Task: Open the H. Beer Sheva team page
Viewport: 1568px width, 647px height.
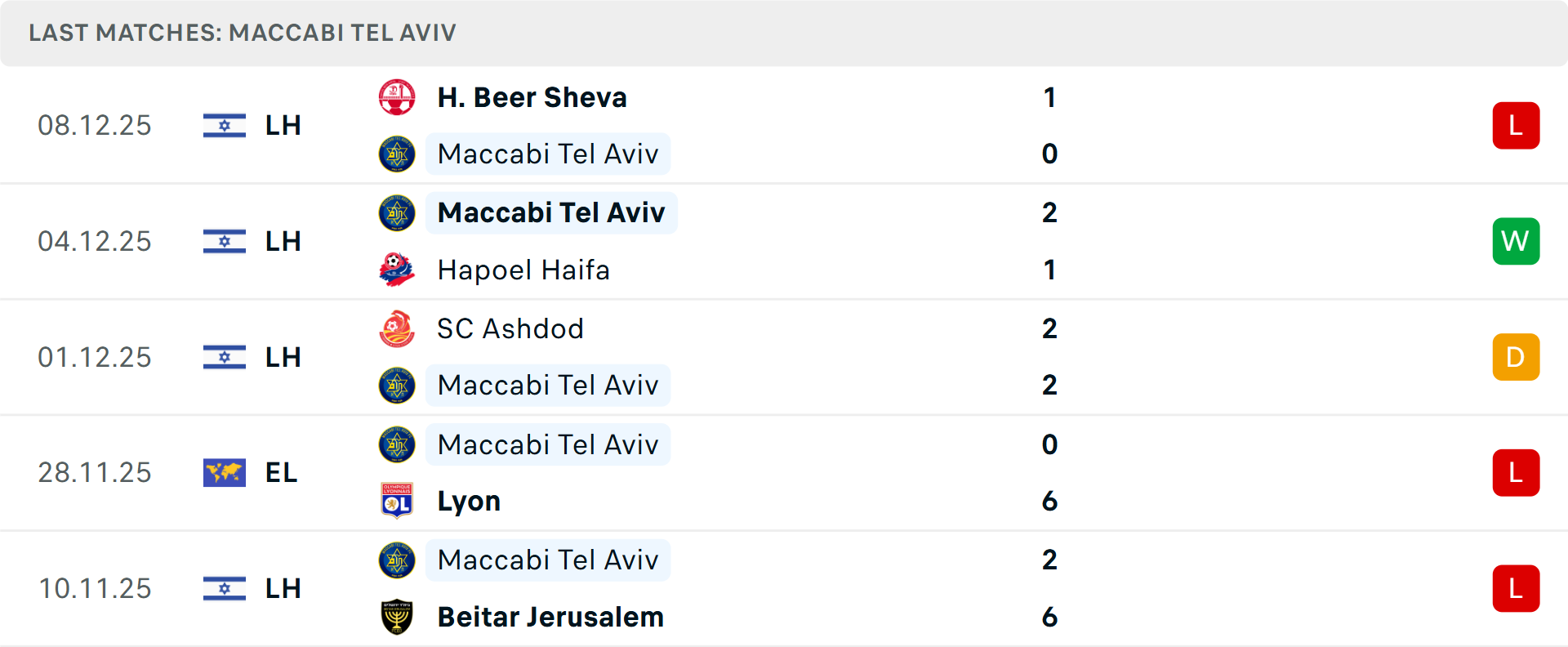Action: click(532, 97)
